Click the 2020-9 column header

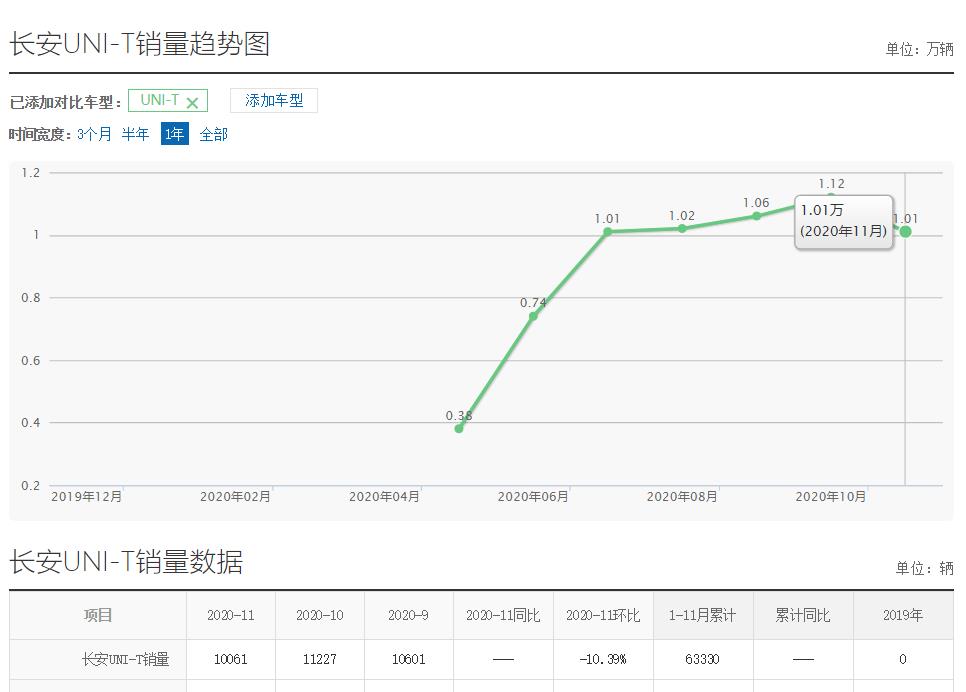tap(408, 615)
